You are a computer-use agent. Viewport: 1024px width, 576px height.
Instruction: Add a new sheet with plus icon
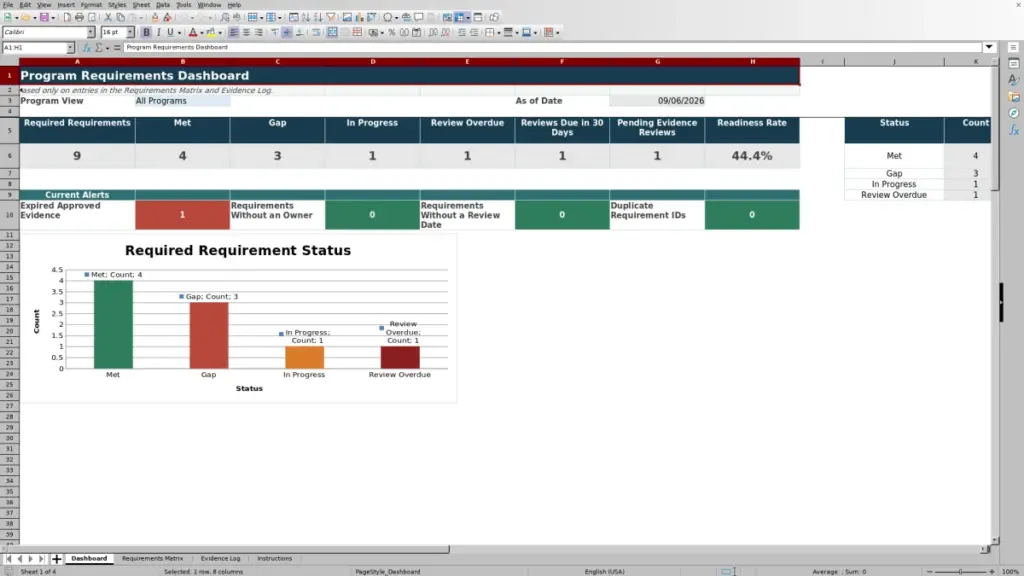point(56,558)
